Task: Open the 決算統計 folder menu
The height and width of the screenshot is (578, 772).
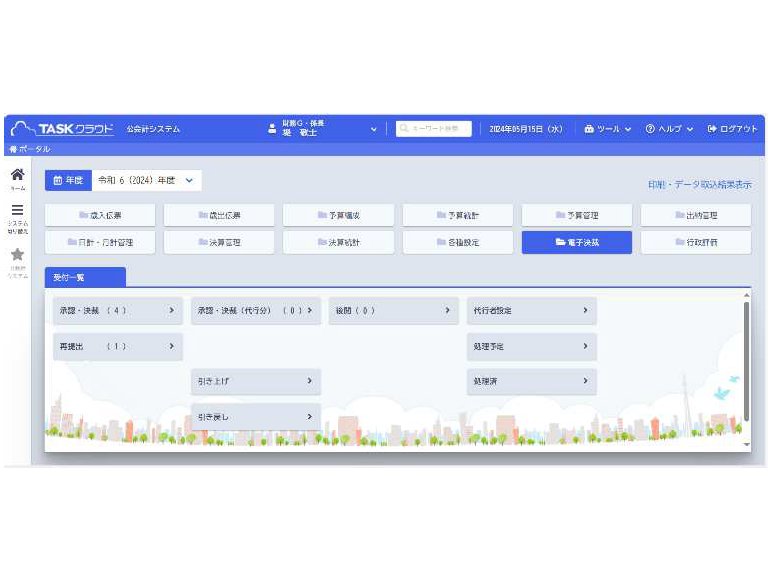Action: click(x=339, y=242)
